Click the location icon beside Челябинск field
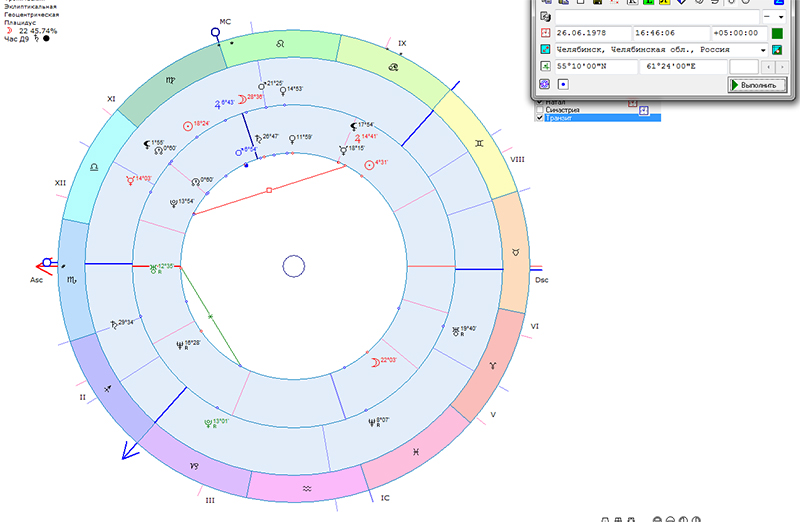 tap(545, 49)
